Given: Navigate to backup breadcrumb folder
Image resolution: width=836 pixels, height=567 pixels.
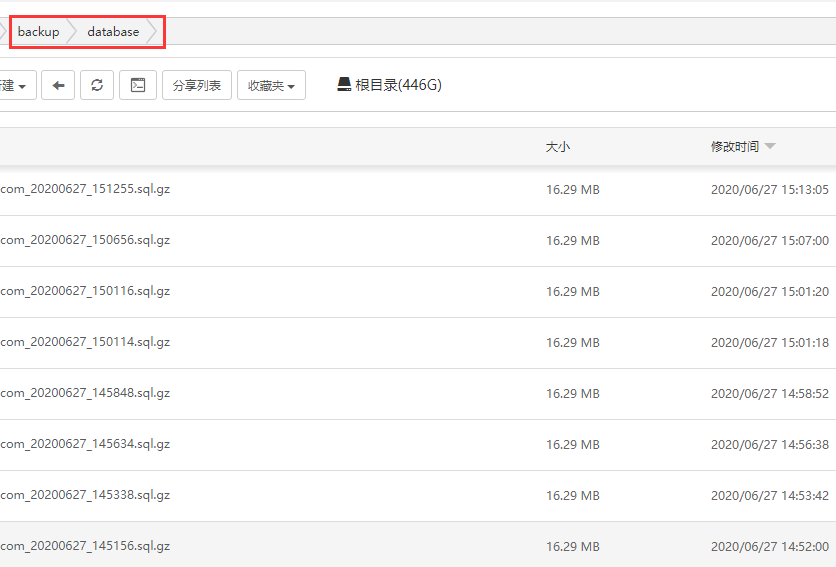Looking at the screenshot, I should point(38,31).
